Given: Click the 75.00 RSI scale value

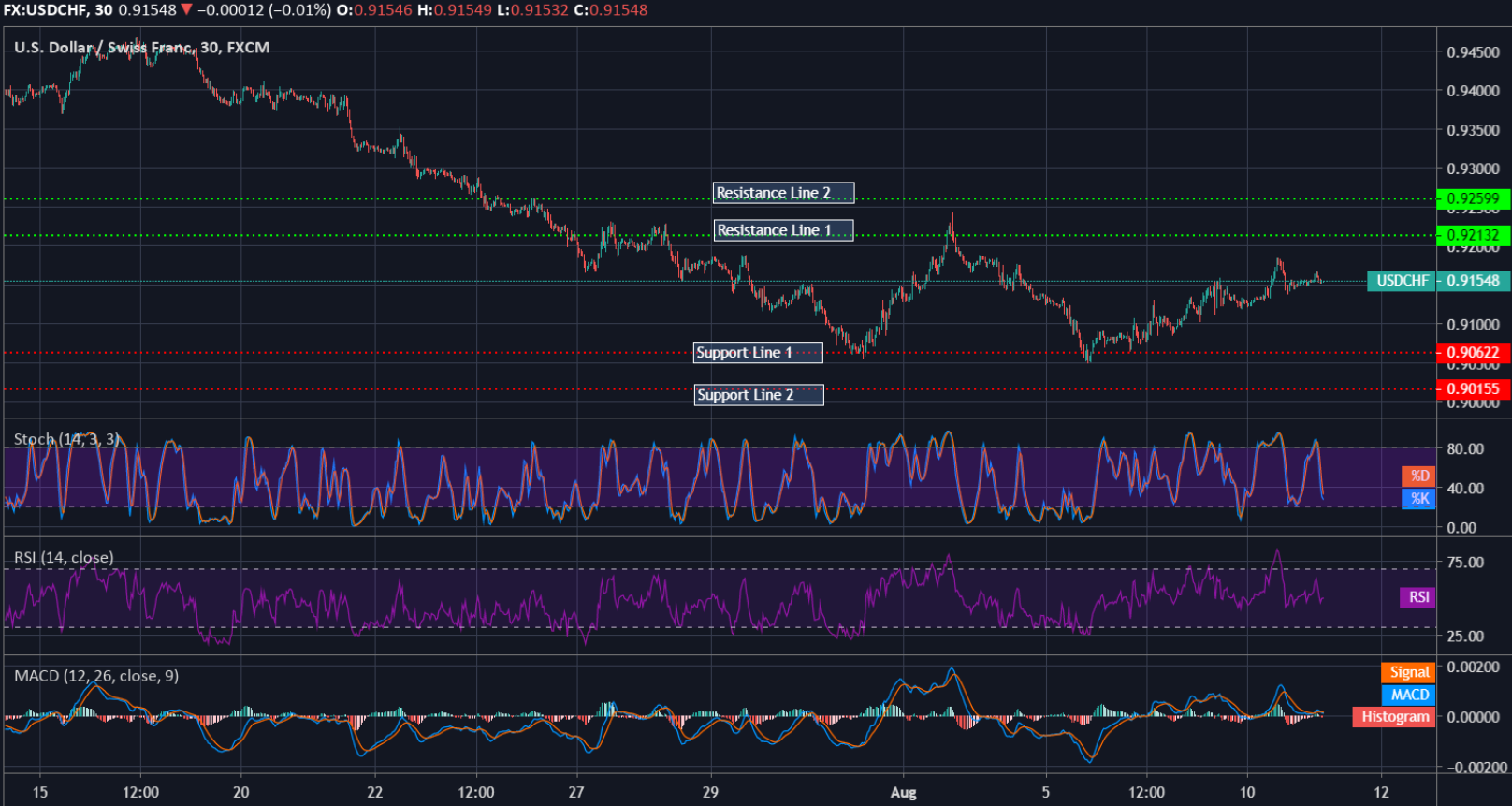Looking at the screenshot, I should [x=1465, y=563].
